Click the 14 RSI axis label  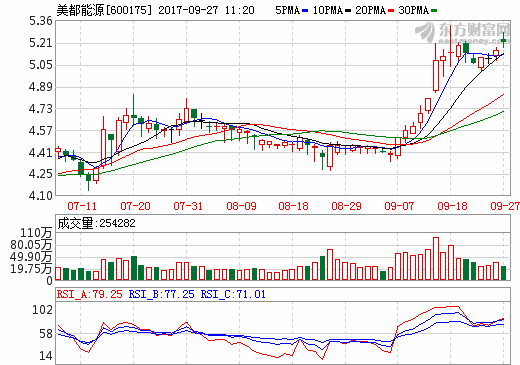(x=46, y=356)
